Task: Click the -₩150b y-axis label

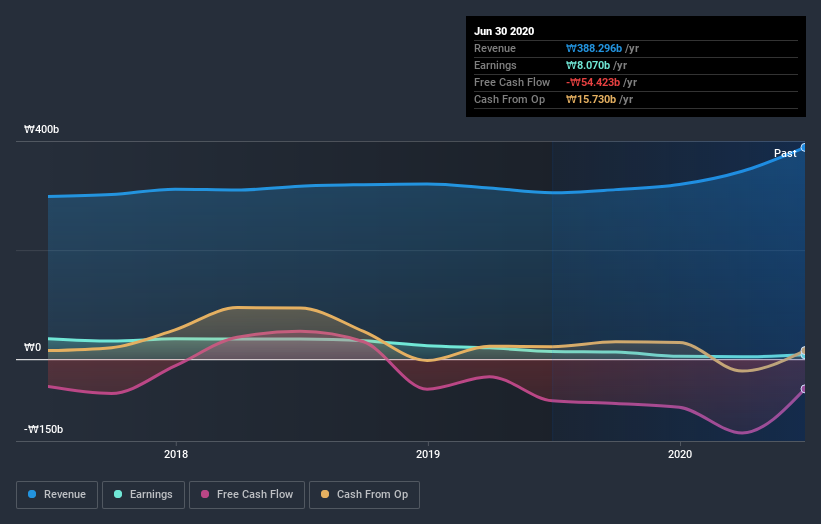Action: click(43, 429)
